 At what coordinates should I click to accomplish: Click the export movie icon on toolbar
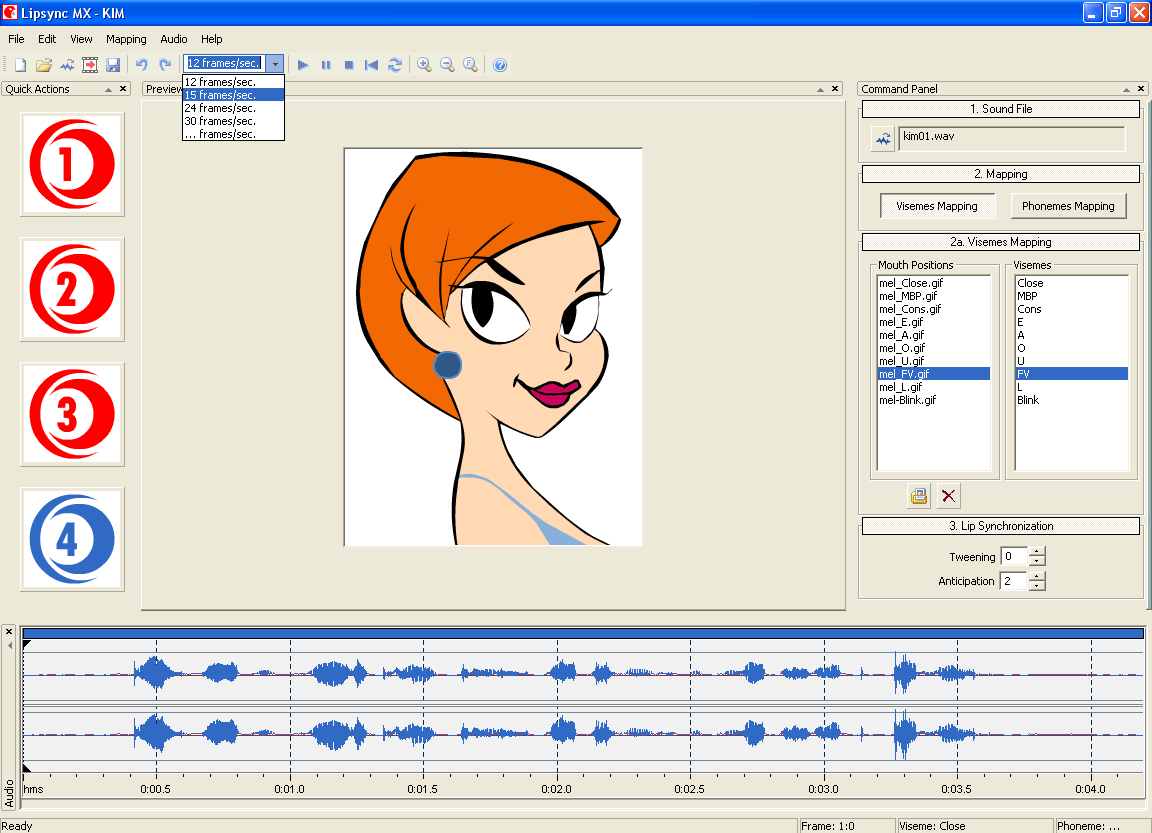[x=90, y=64]
